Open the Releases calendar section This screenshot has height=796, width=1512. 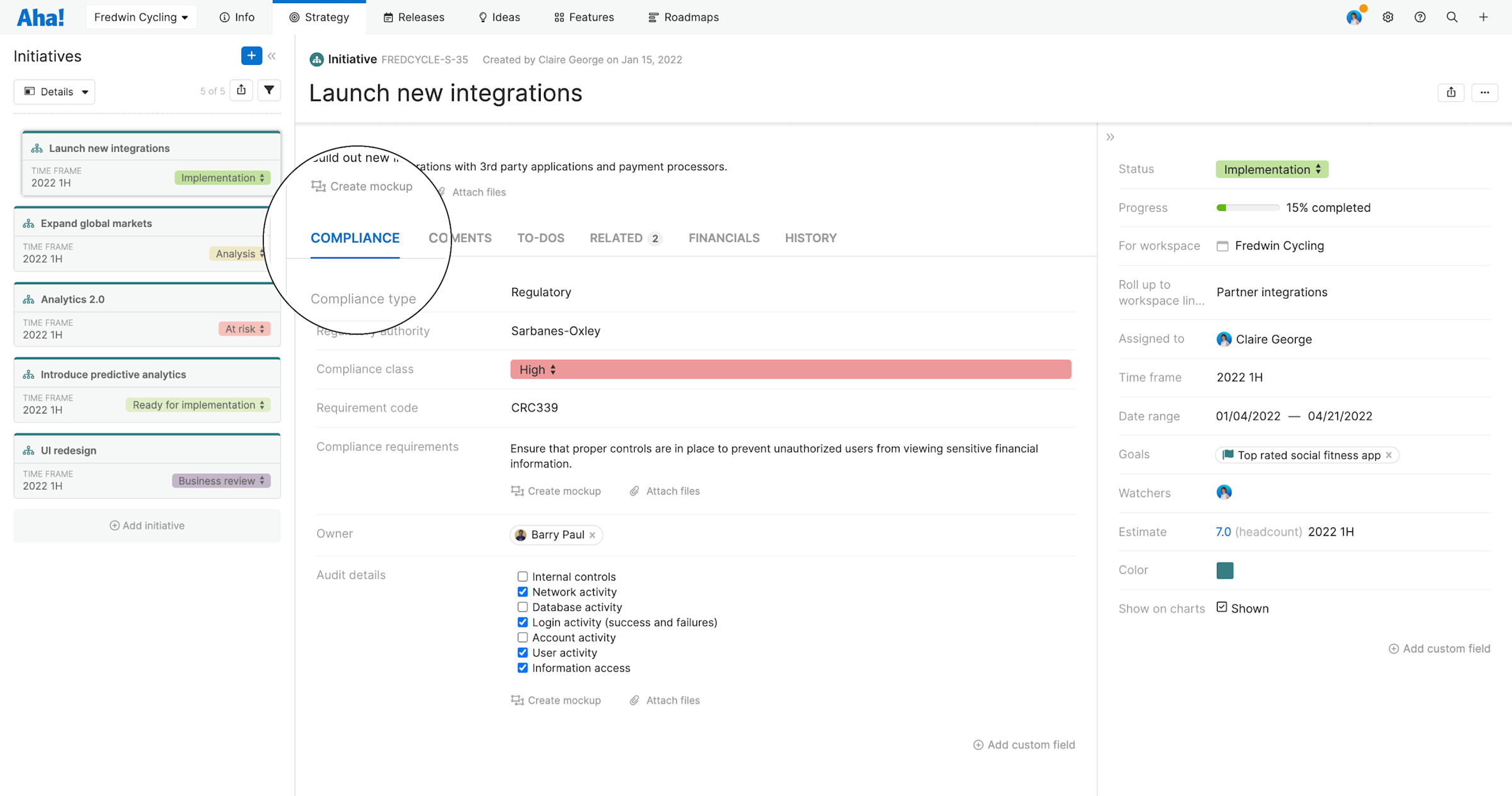click(x=413, y=17)
